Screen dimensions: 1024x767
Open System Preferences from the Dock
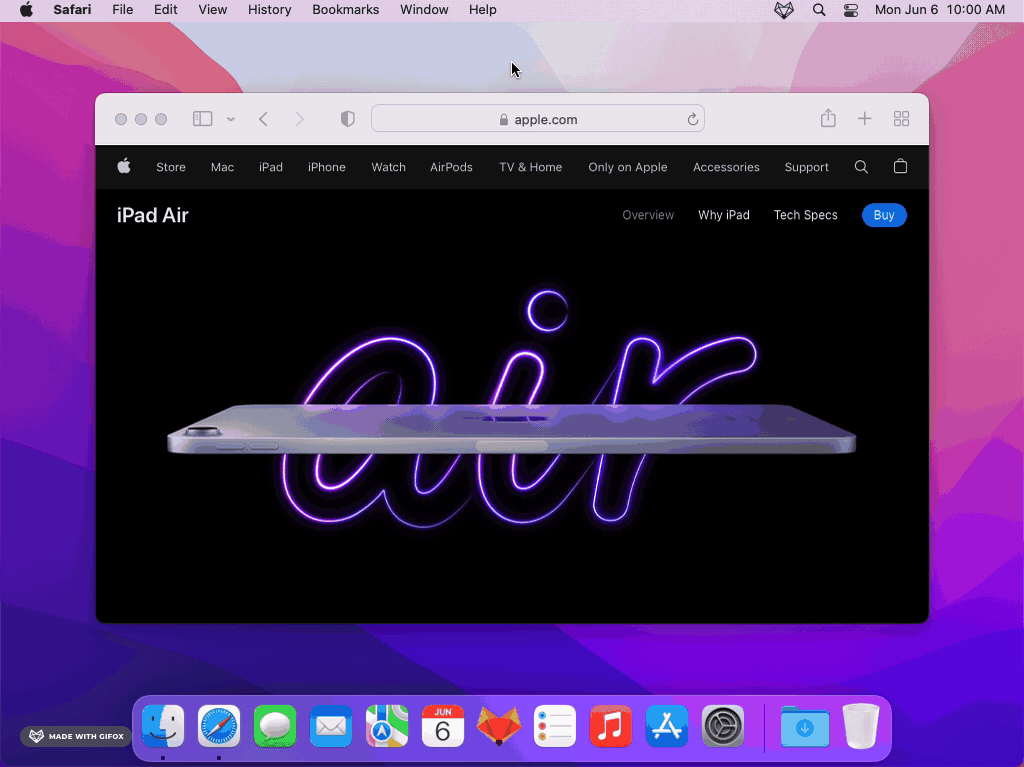click(x=723, y=726)
